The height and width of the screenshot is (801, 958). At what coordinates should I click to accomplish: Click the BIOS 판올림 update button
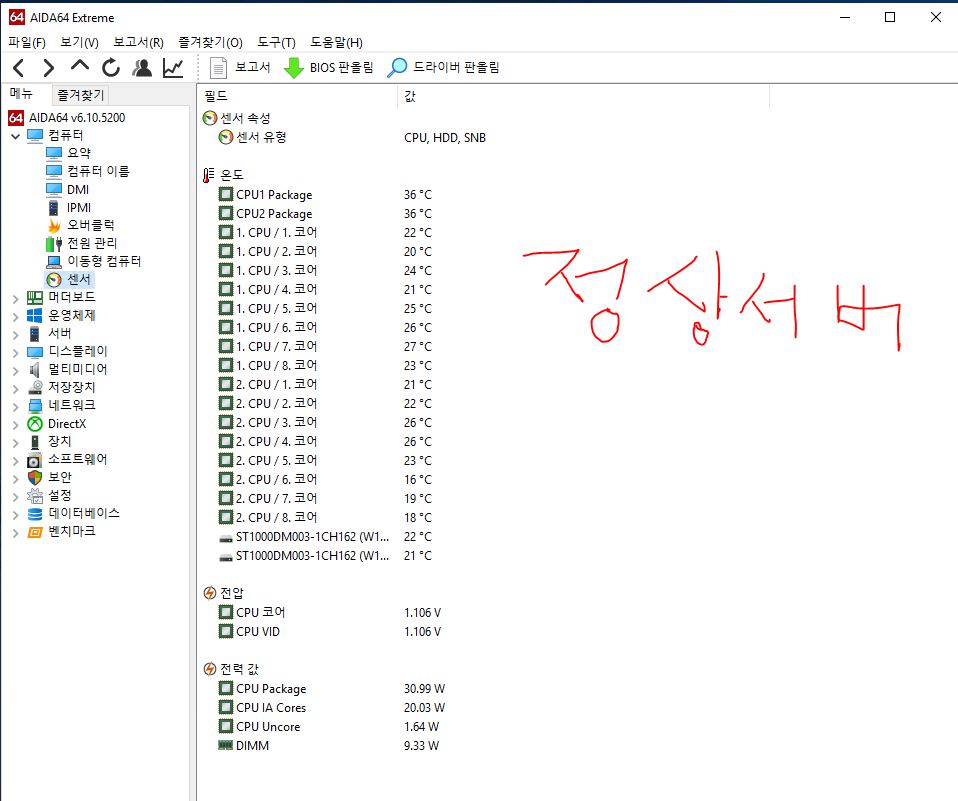(329, 67)
